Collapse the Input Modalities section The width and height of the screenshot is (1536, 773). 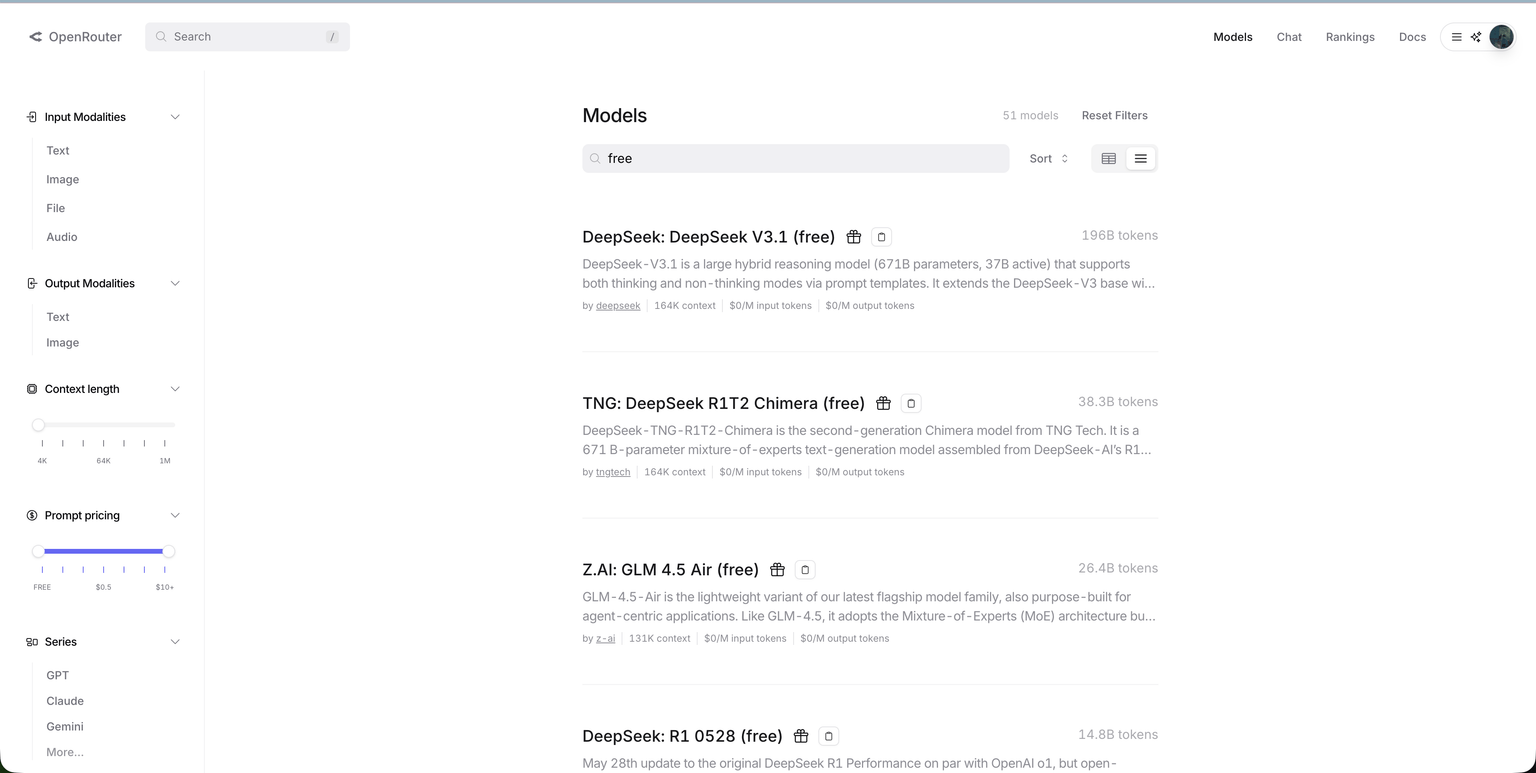click(175, 117)
